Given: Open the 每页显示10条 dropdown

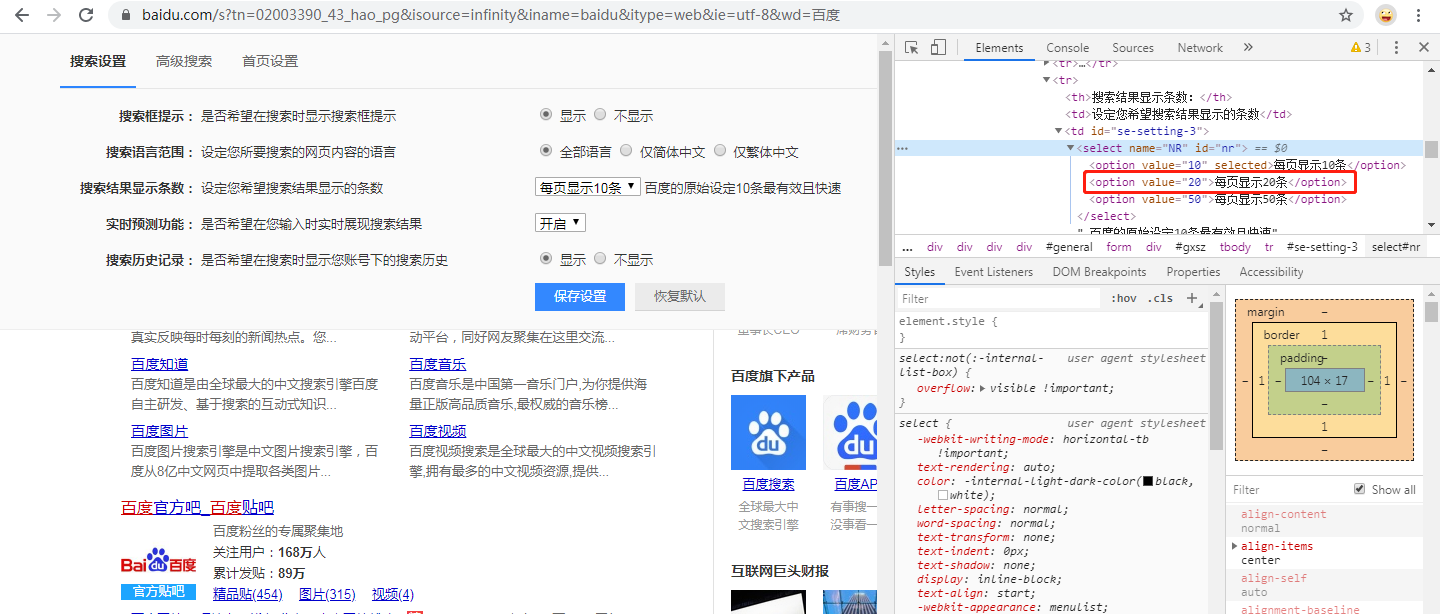Looking at the screenshot, I should click(x=587, y=186).
